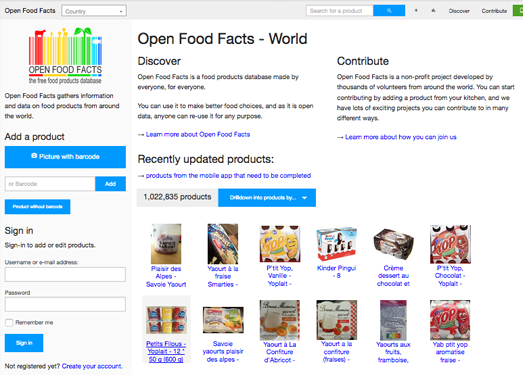Open Kinder Pingui product image
Image resolution: width=523 pixels, height=375 pixels.
(x=337, y=244)
